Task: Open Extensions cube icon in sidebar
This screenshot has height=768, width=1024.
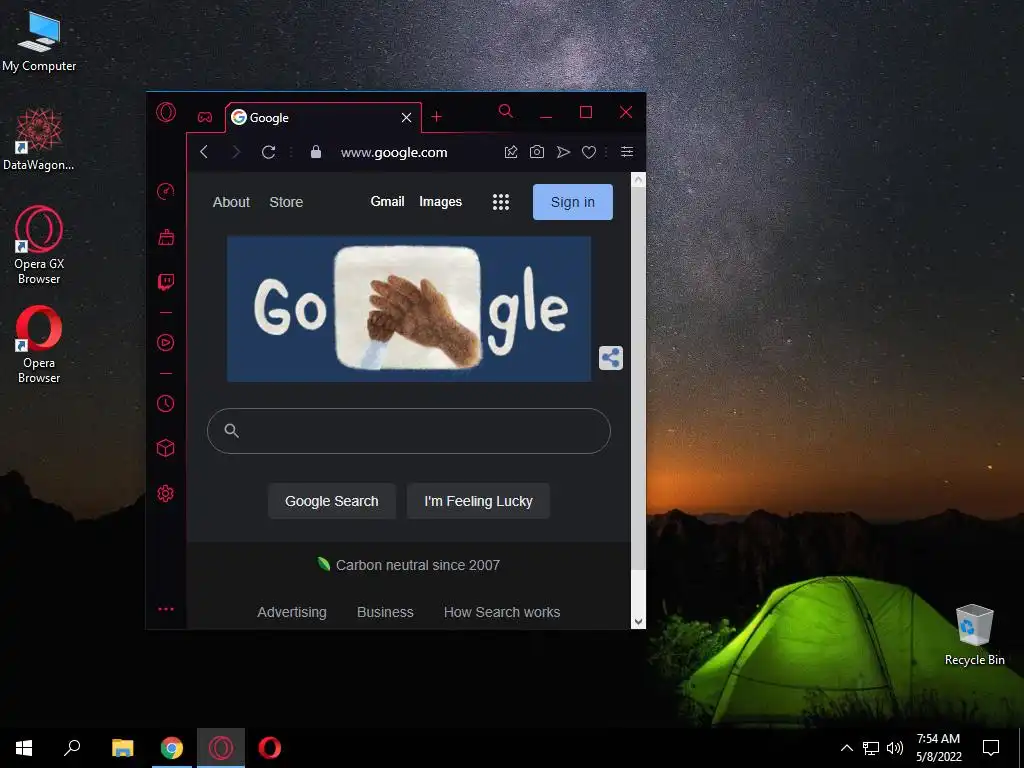Action: (166, 448)
